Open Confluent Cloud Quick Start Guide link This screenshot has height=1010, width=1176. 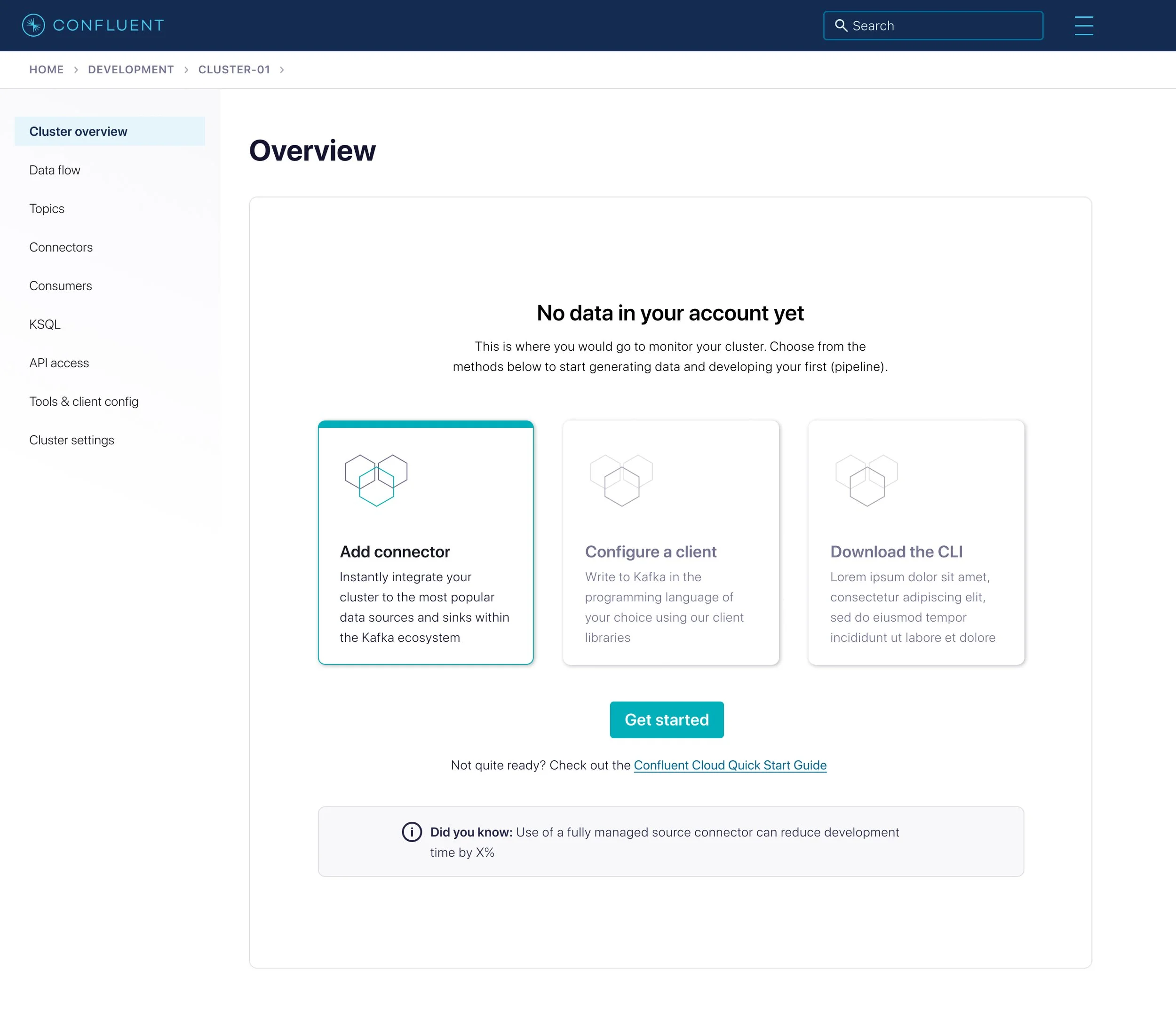[730, 765]
